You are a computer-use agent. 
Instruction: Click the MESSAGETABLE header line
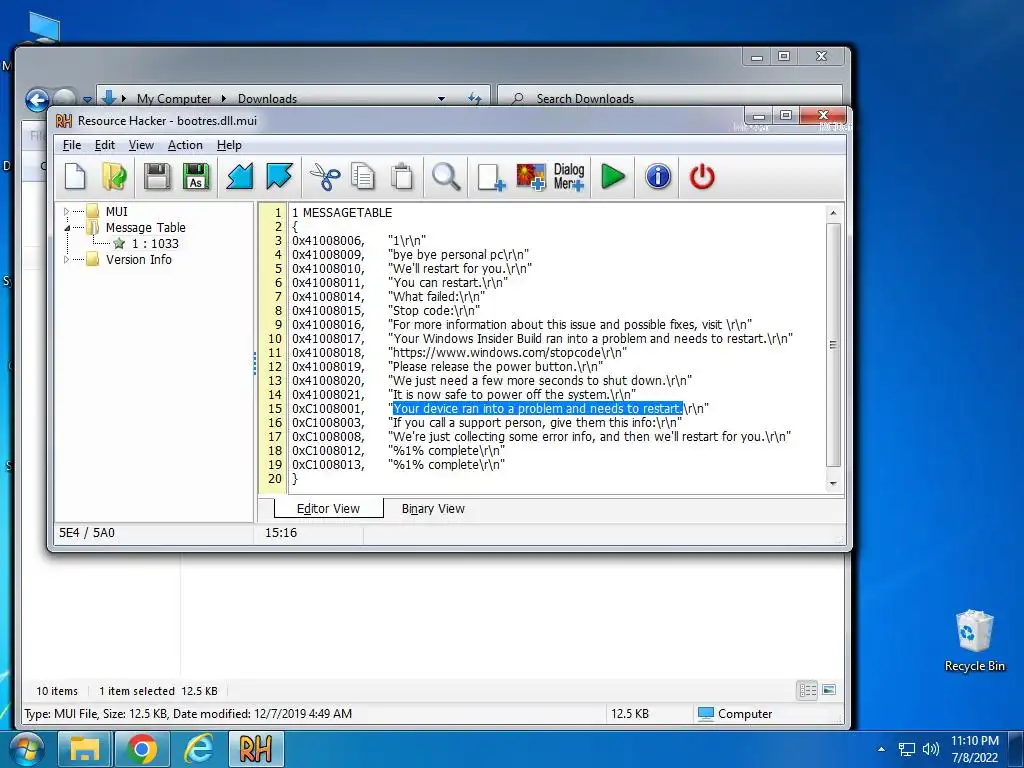pyautogui.click(x=342, y=213)
